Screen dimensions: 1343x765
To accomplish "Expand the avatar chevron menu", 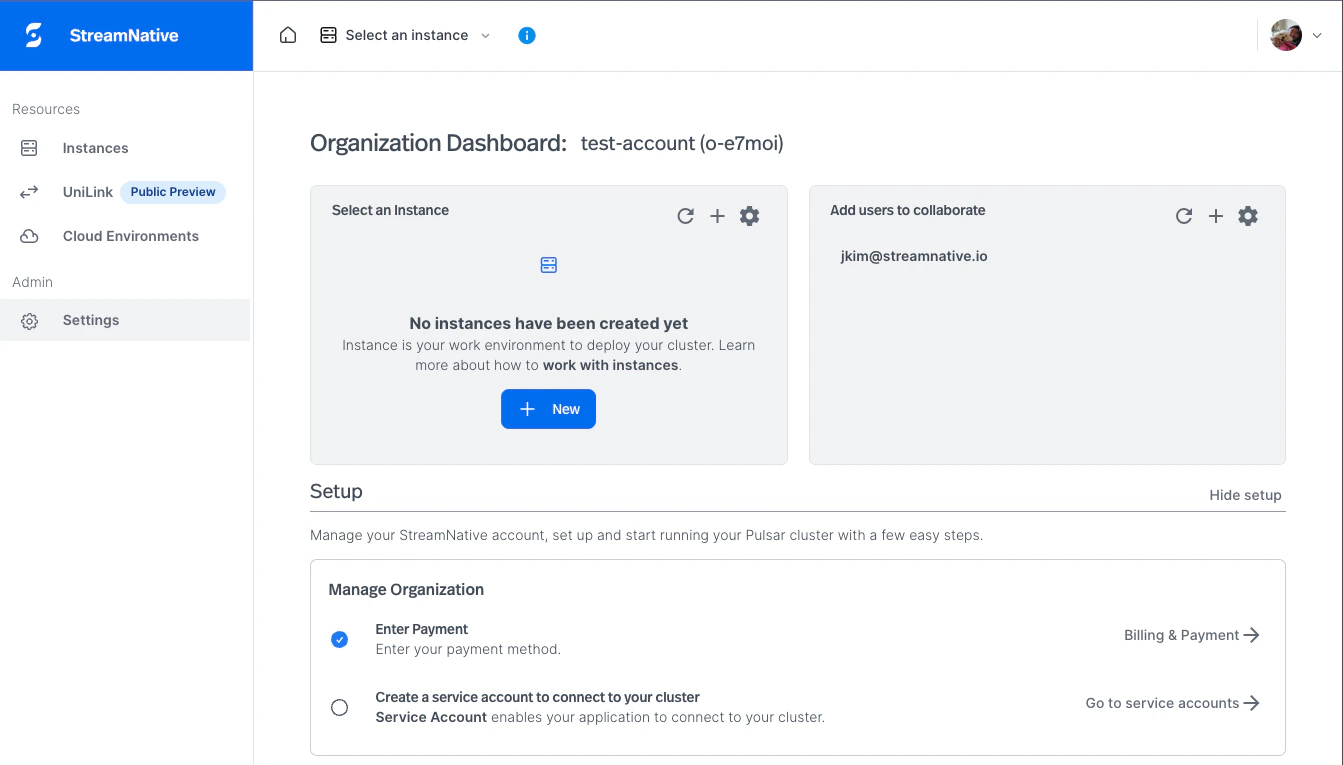I will point(1317,35).
